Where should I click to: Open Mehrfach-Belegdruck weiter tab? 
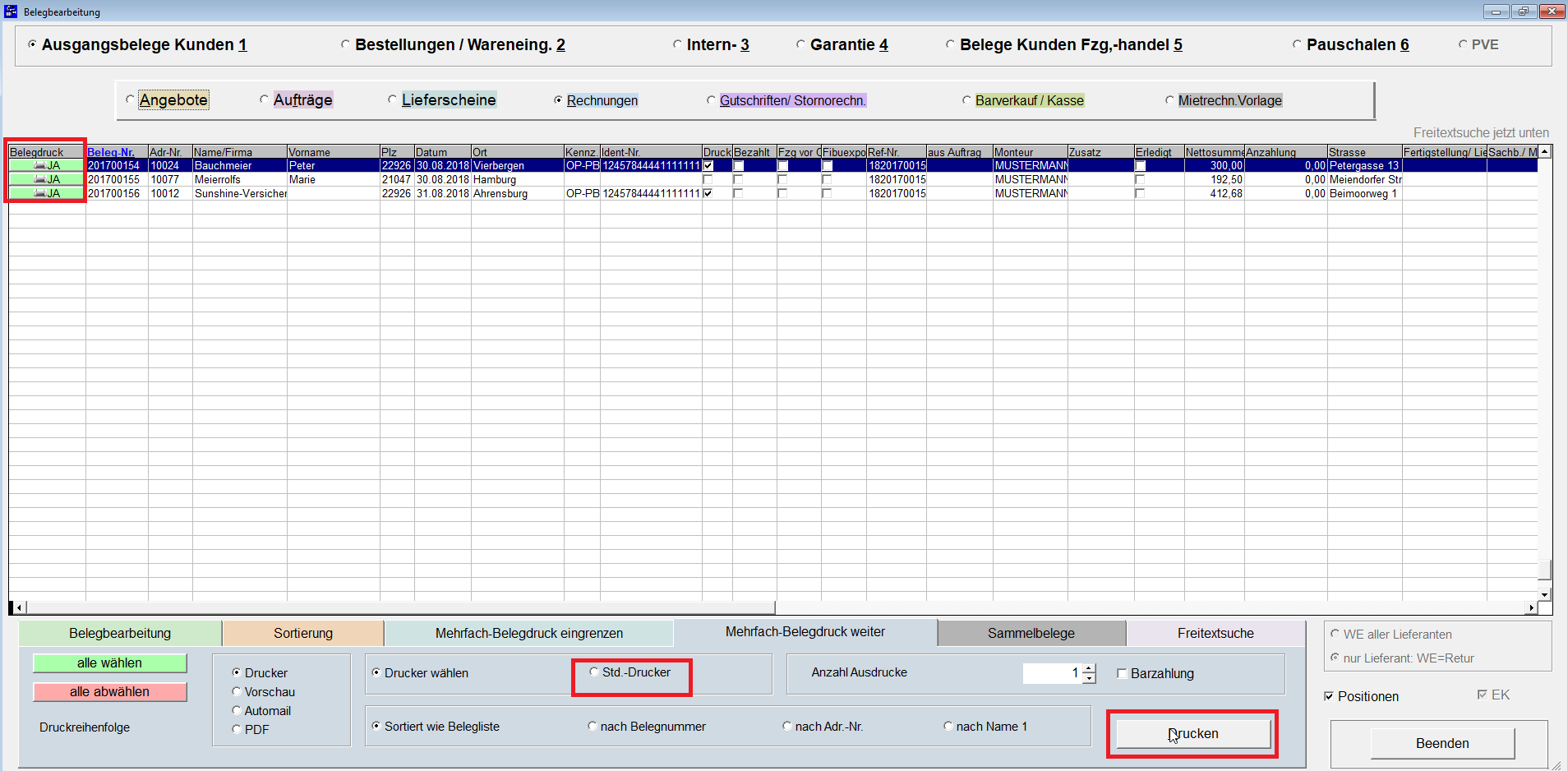click(805, 632)
